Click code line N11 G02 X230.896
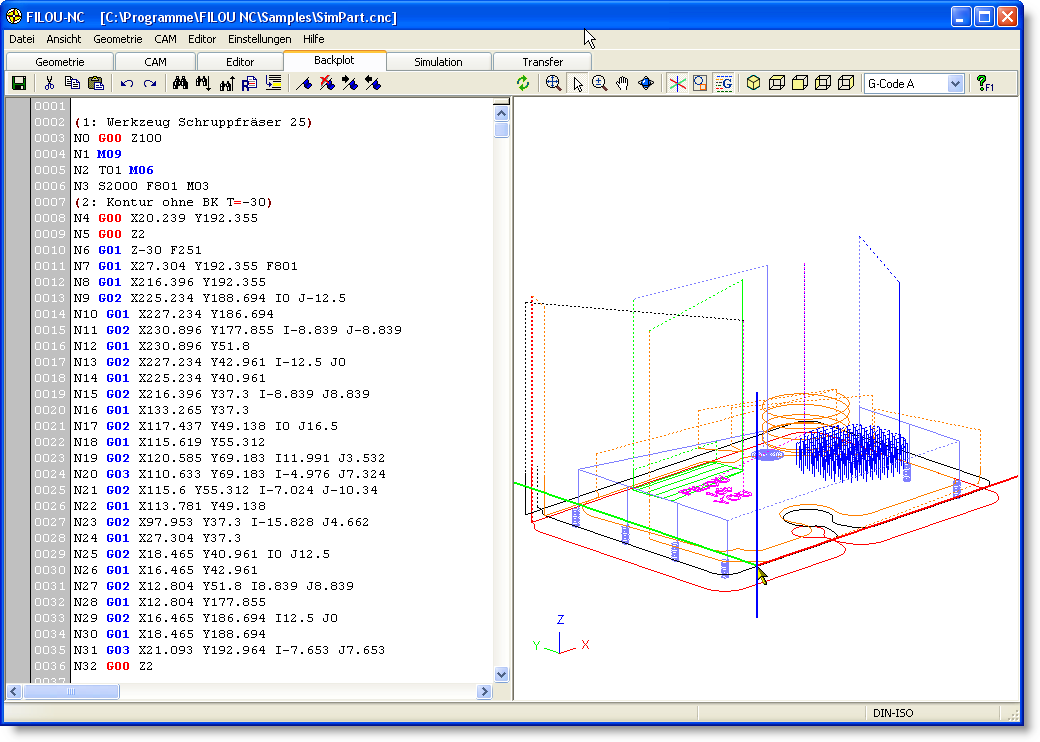The width and height of the screenshot is (1040, 742). click(238, 330)
